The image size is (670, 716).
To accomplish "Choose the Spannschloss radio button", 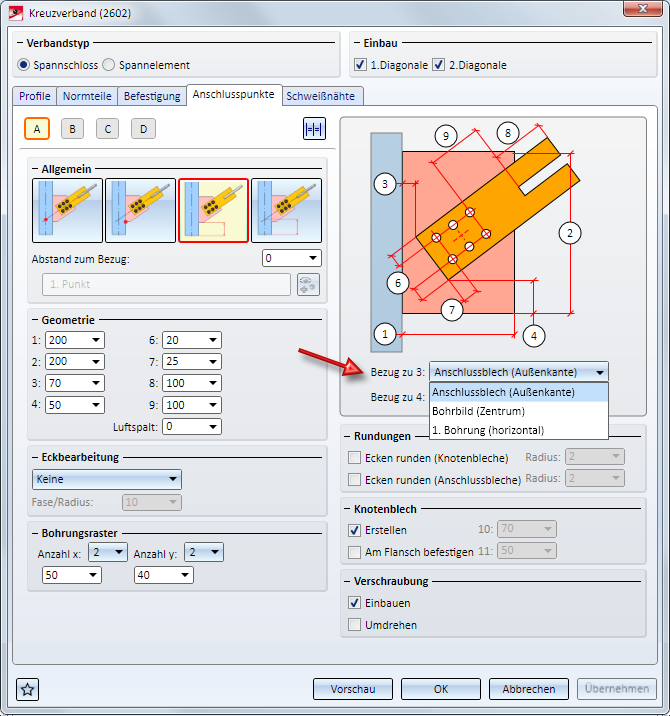I will 24,65.
